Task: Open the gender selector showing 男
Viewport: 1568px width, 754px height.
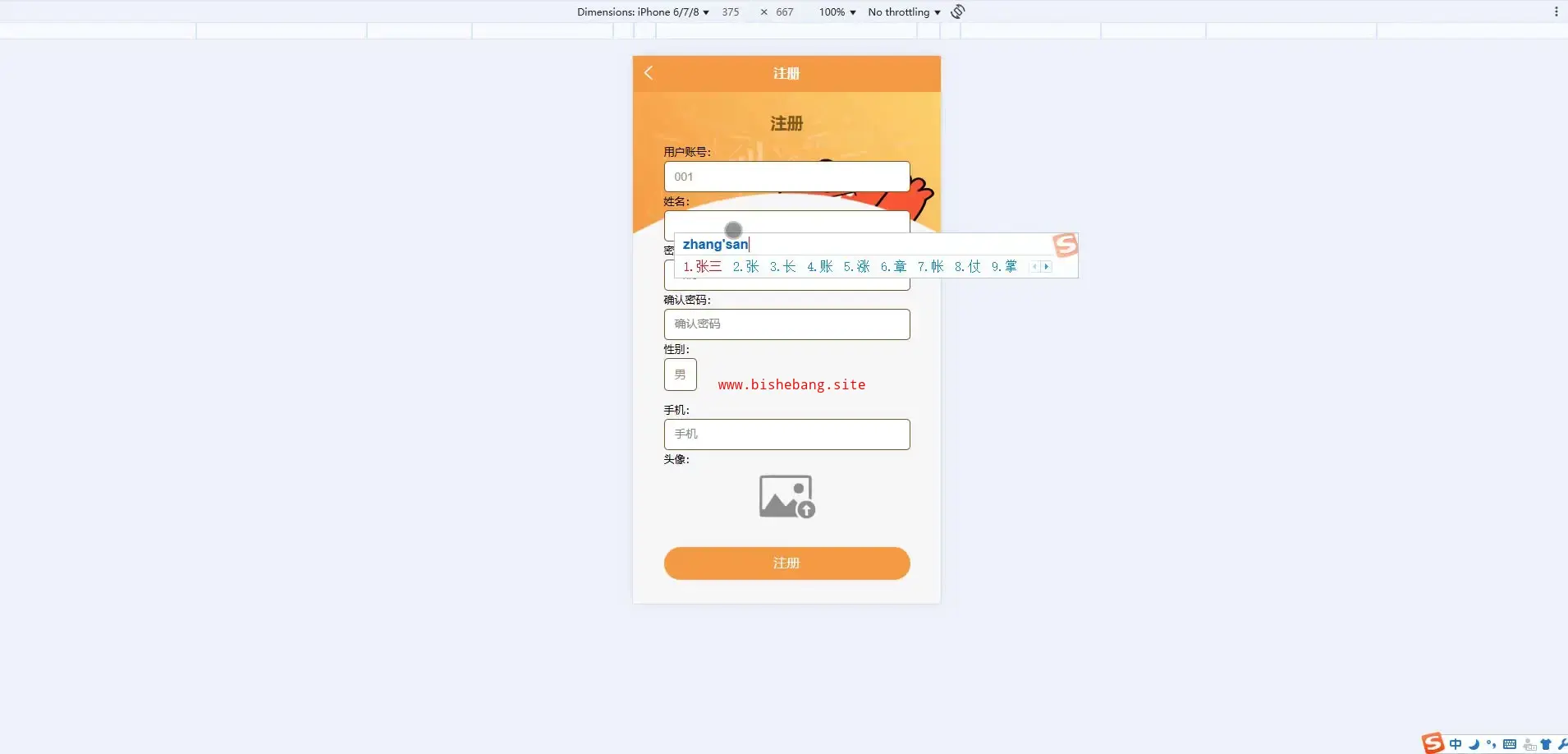Action: click(681, 375)
